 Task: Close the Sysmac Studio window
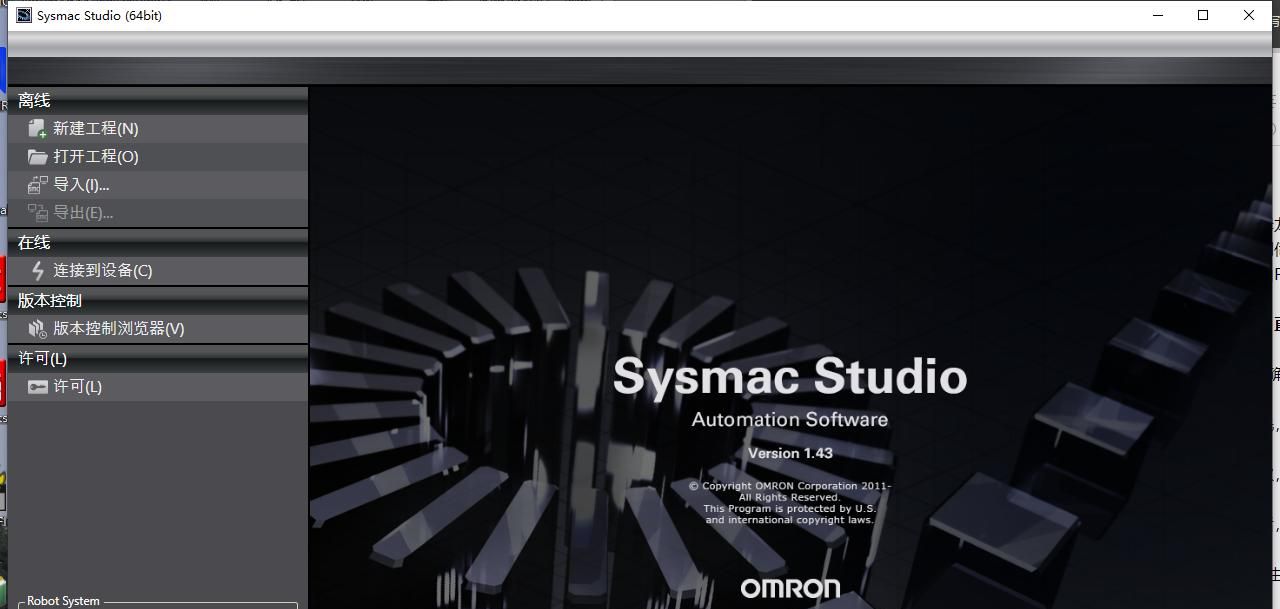point(1249,15)
